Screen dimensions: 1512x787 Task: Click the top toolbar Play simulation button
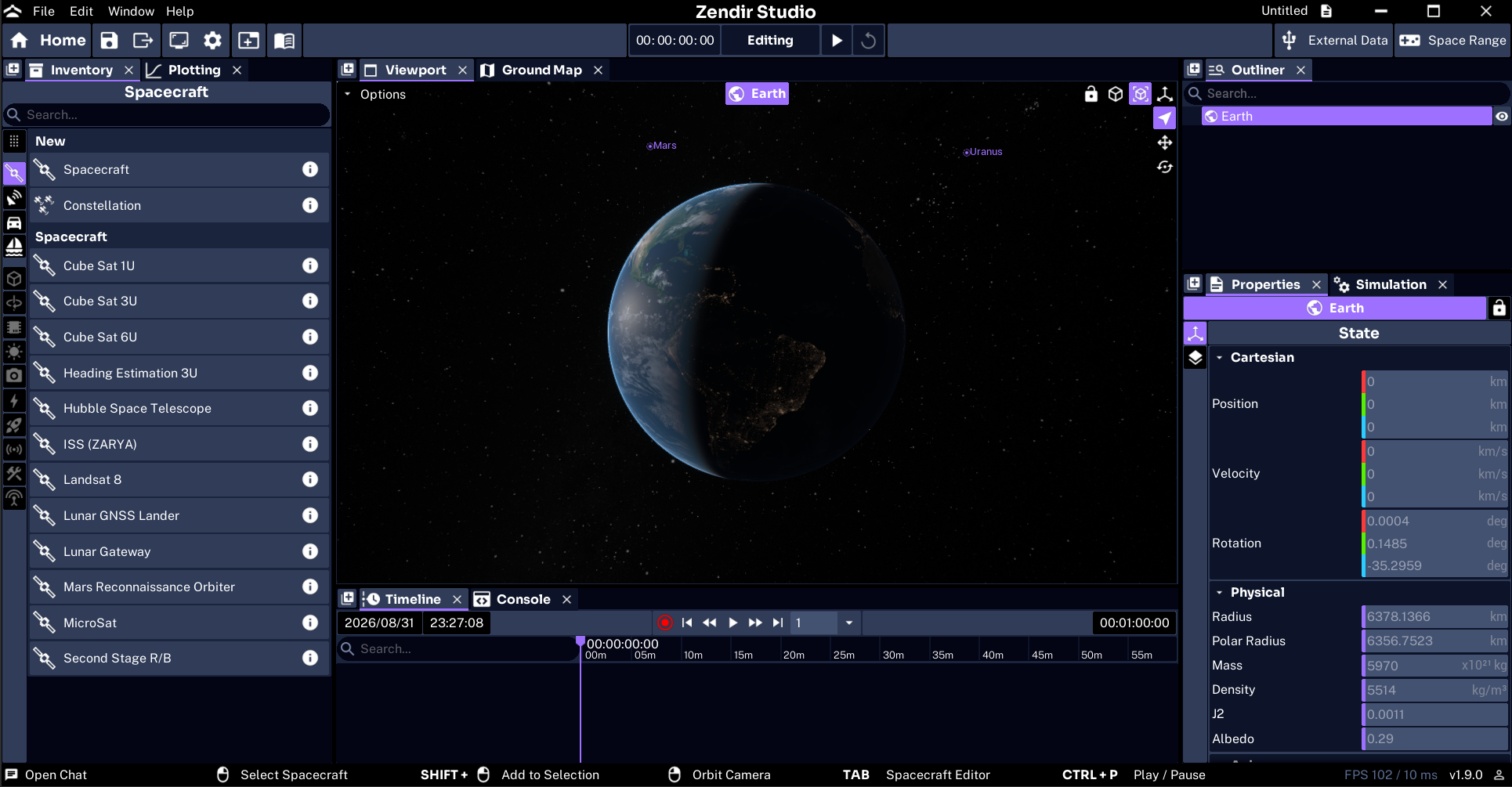coord(837,41)
